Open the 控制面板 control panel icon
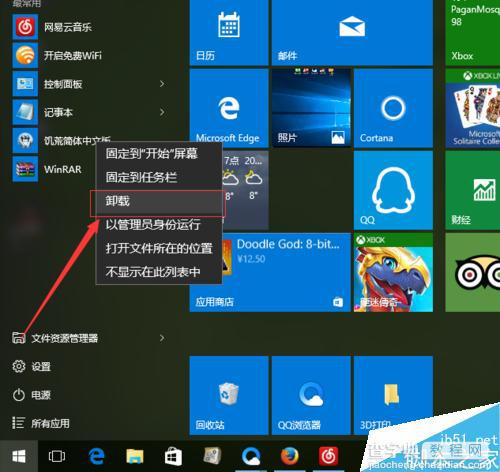This screenshot has width=500, height=472. [25, 84]
